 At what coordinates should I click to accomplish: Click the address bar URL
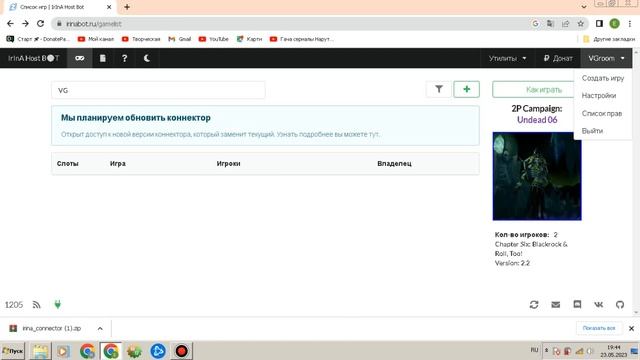(x=93, y=24)
